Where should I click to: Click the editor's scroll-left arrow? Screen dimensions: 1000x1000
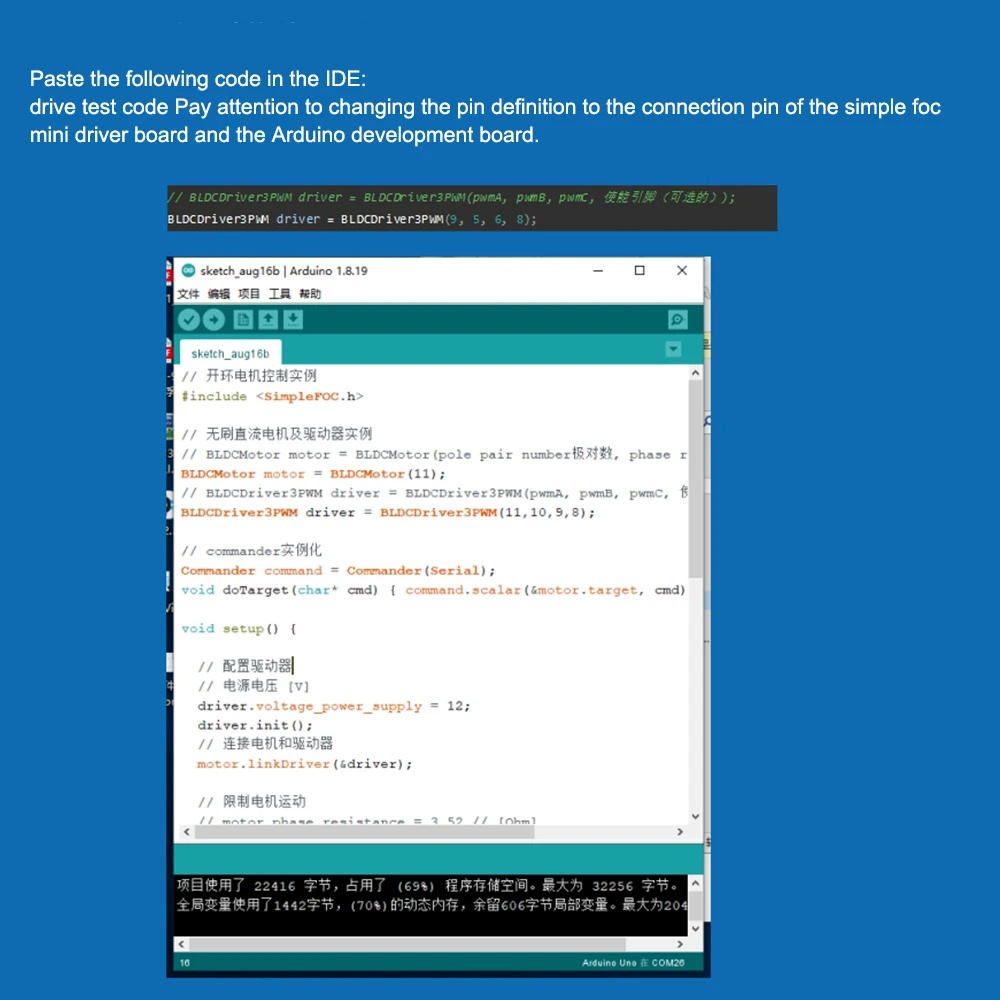click(186, 832)
